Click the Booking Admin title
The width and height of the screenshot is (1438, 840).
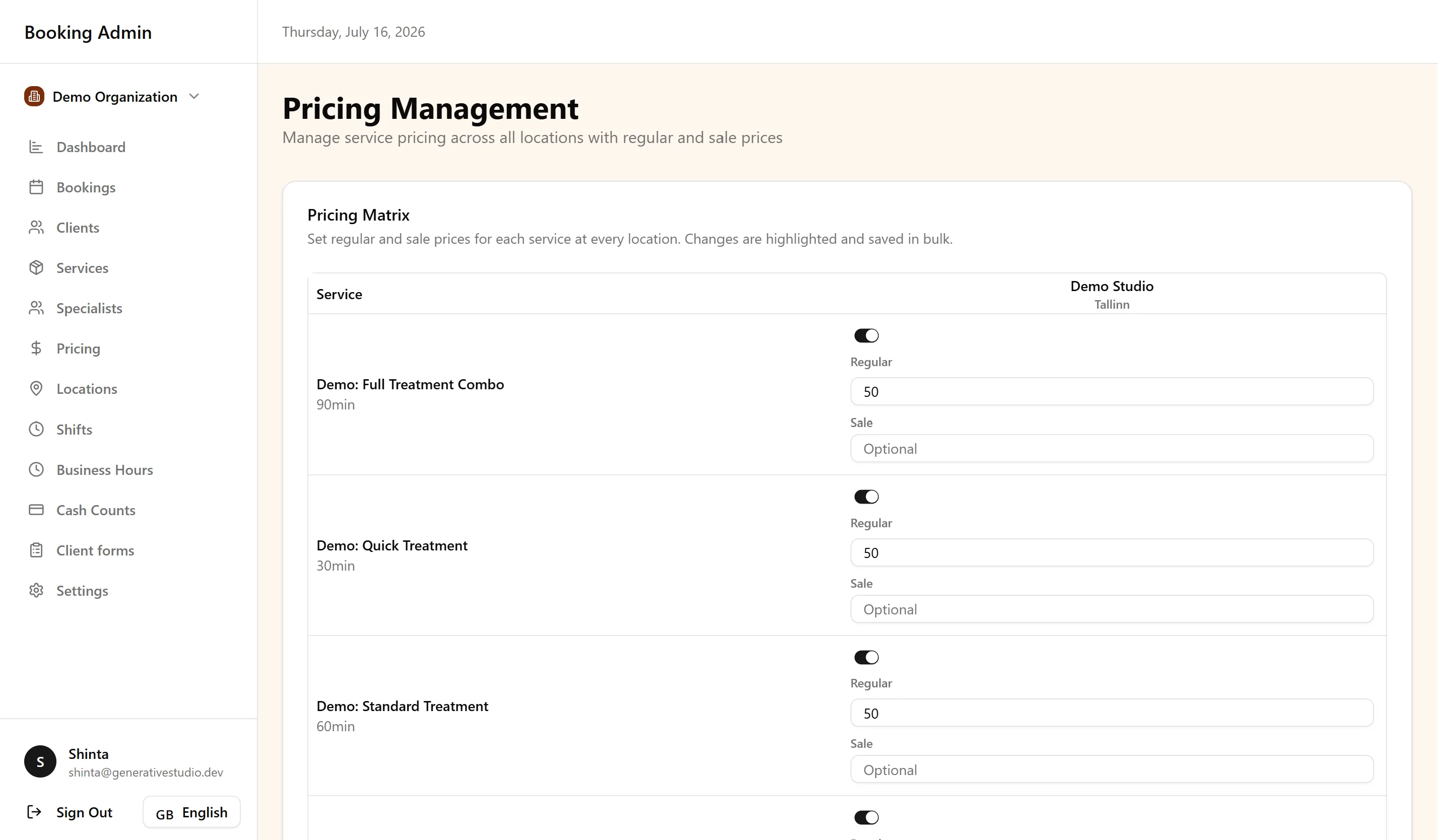pos(88,33)
